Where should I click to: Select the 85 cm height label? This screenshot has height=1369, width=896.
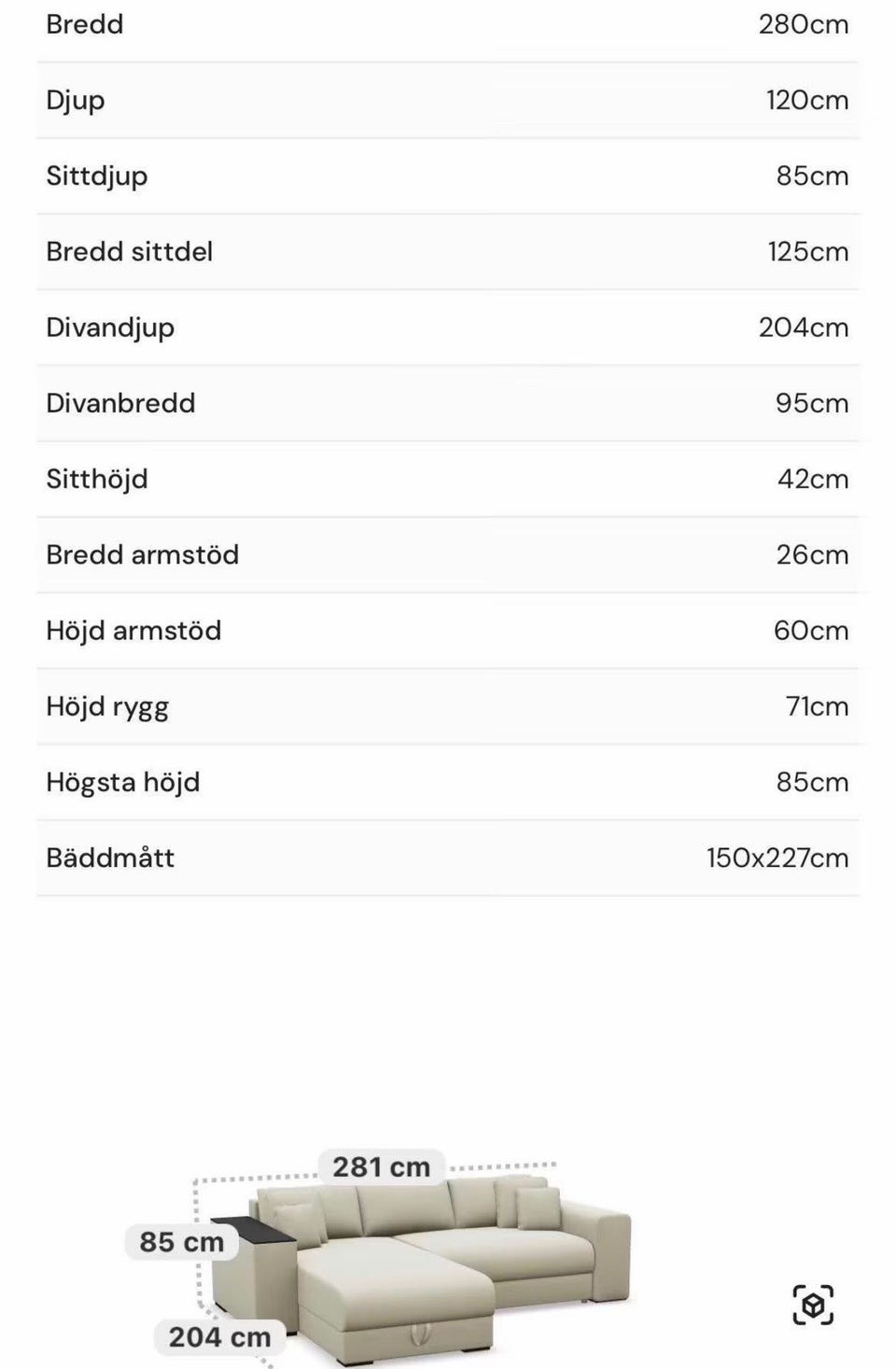pos(182,1242)
